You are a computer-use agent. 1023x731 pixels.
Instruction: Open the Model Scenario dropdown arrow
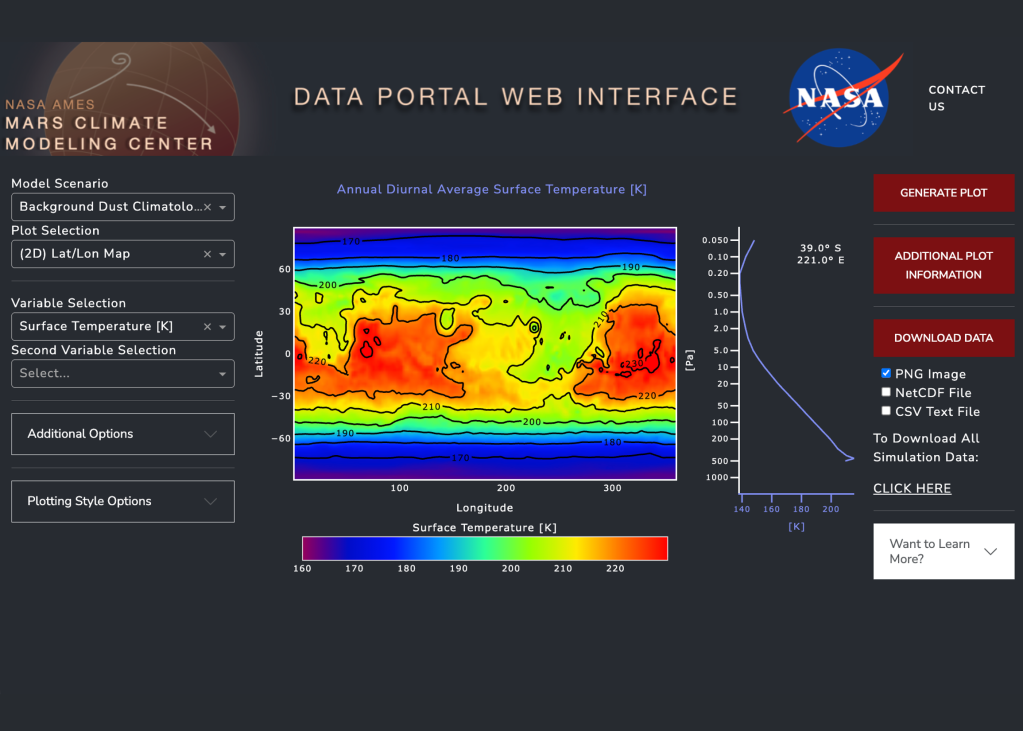[222, 208]
